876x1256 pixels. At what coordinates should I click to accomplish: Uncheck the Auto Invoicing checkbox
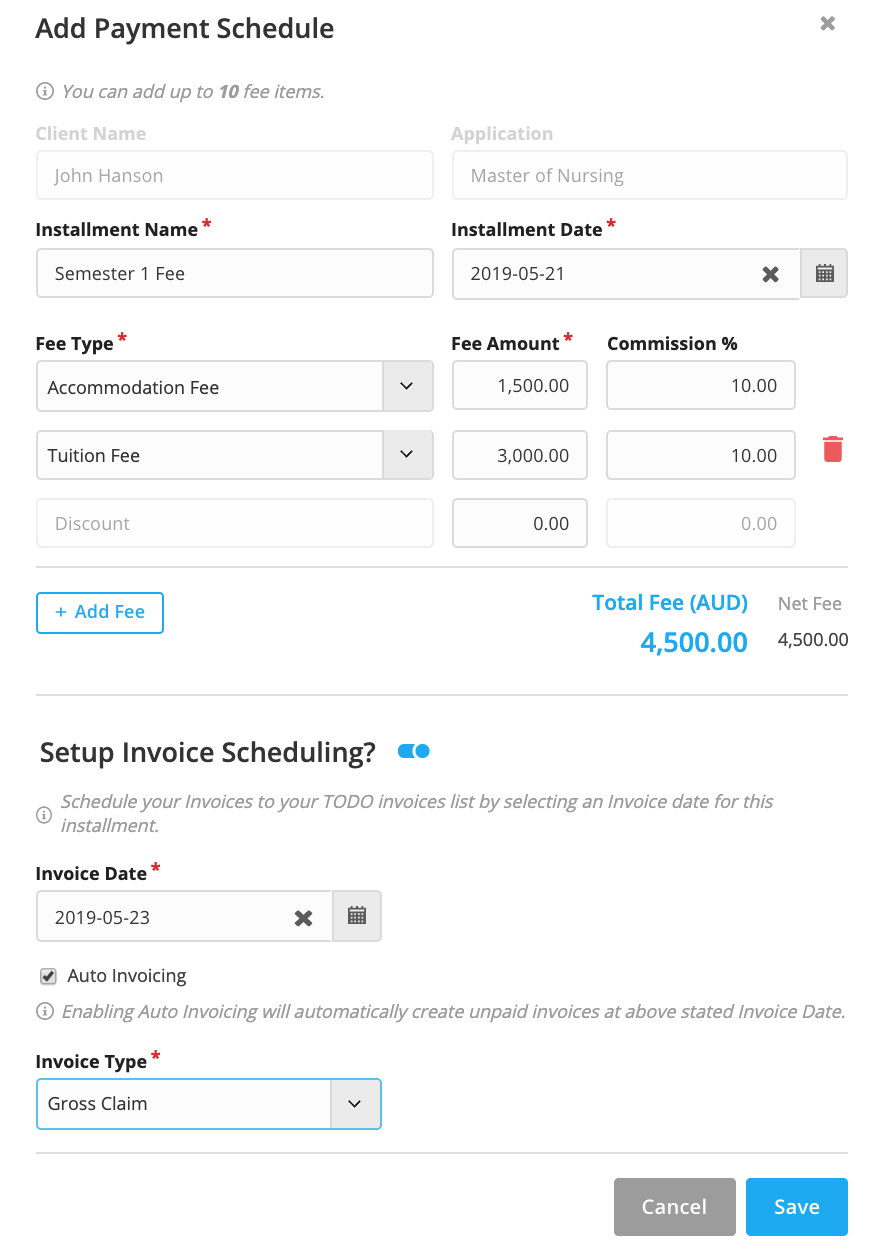click(x=47, y=975)
